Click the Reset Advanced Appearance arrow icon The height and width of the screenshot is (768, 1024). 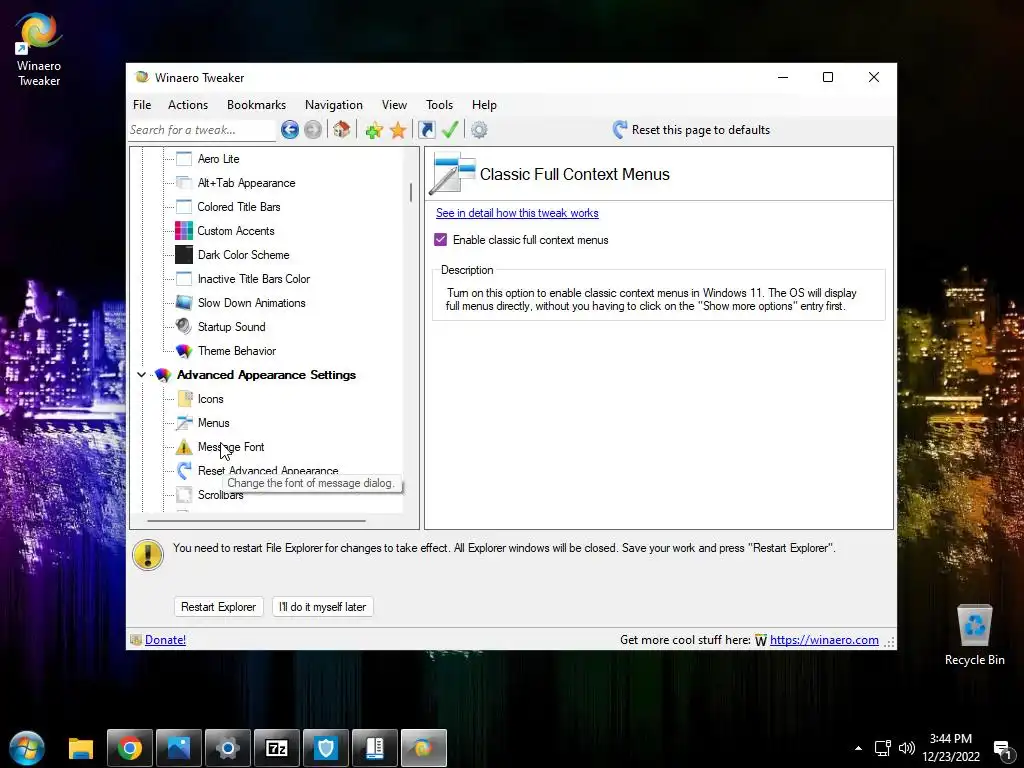click(184, 471)
